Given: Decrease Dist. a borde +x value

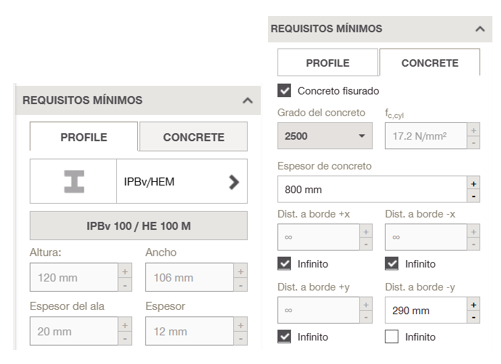Looking at the screenshot, I should coord(366,244).
